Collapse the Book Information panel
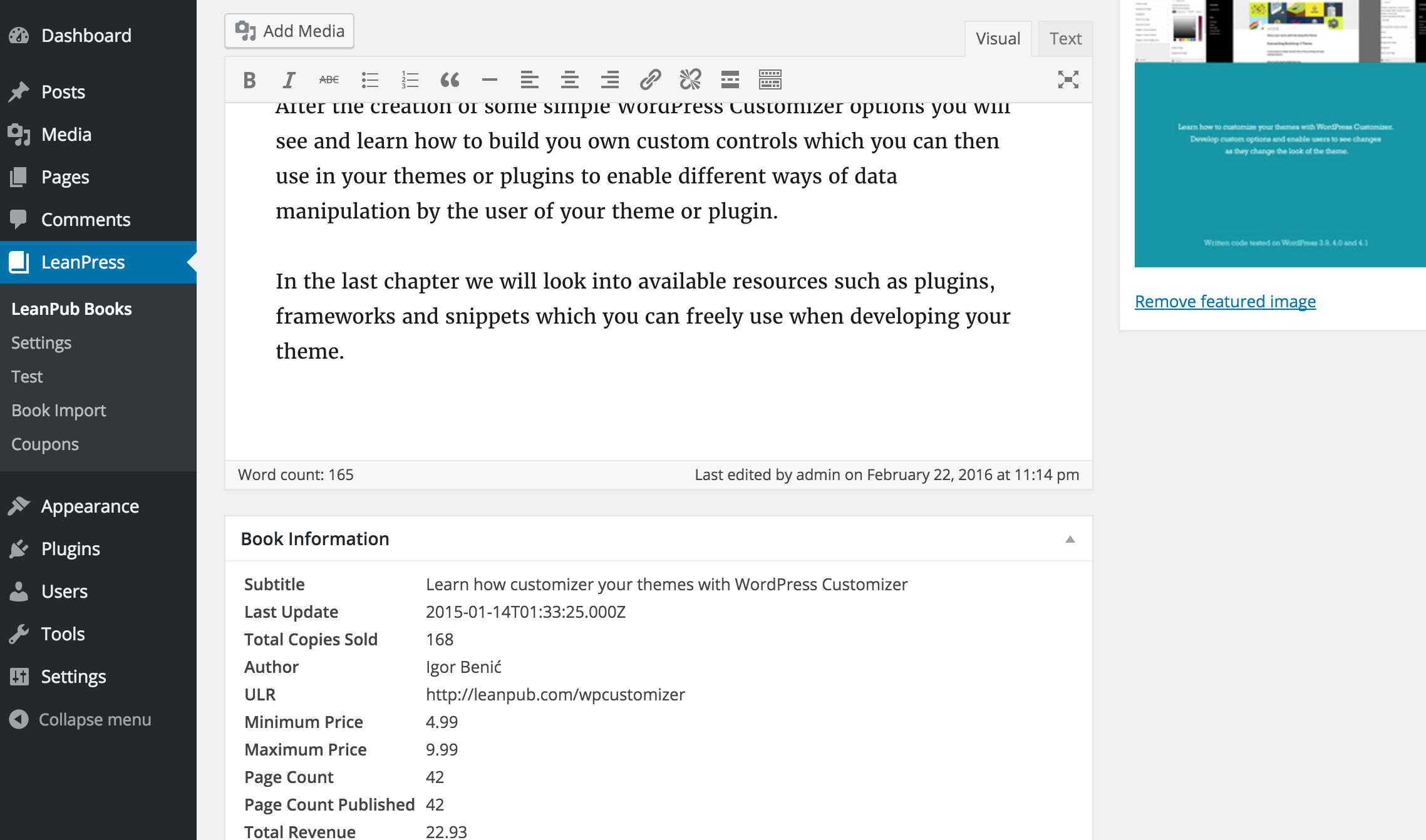The image size is (1426, 840). (1070, 539)
